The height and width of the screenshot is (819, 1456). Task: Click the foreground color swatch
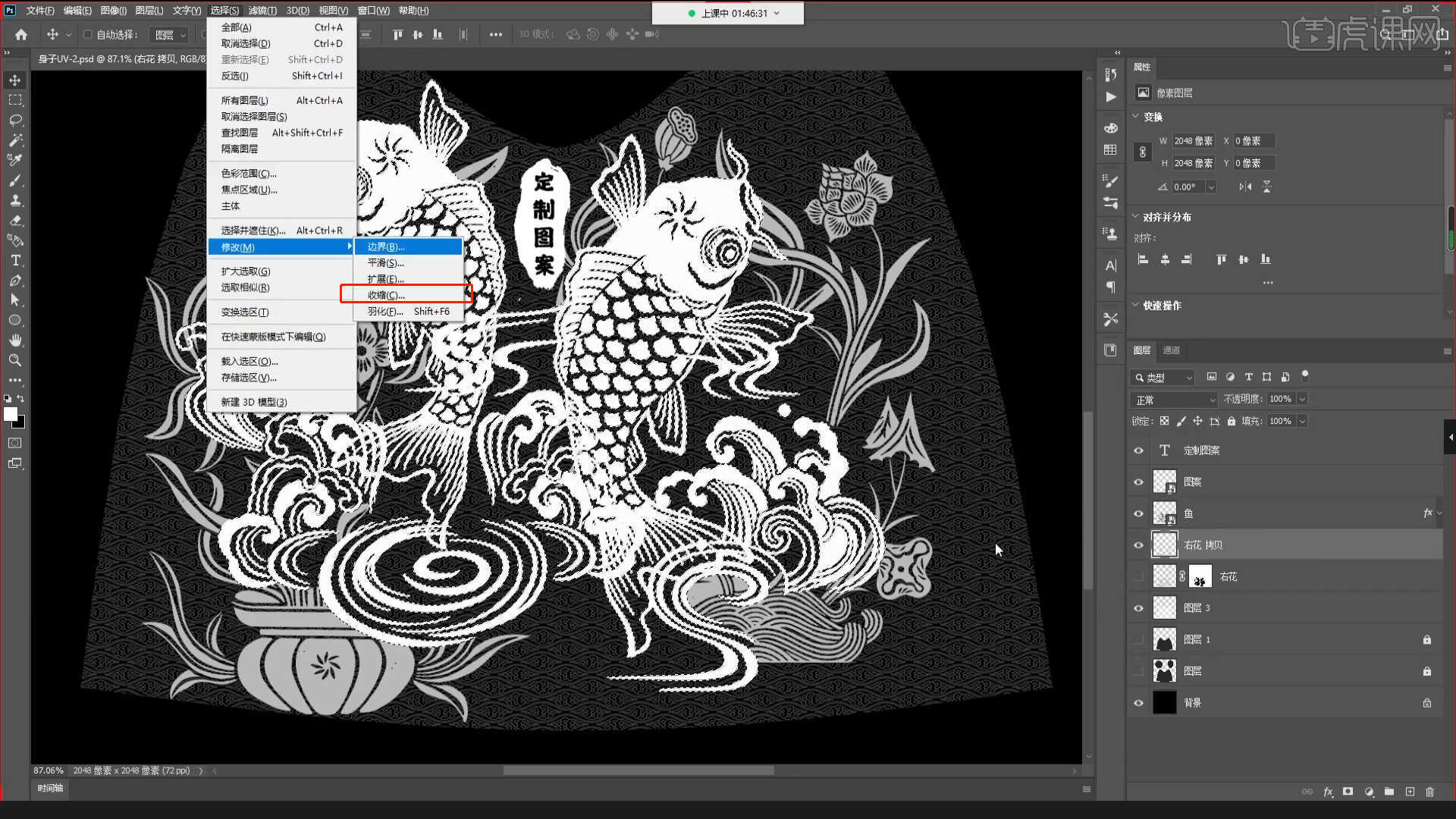[x=10, y=414]
